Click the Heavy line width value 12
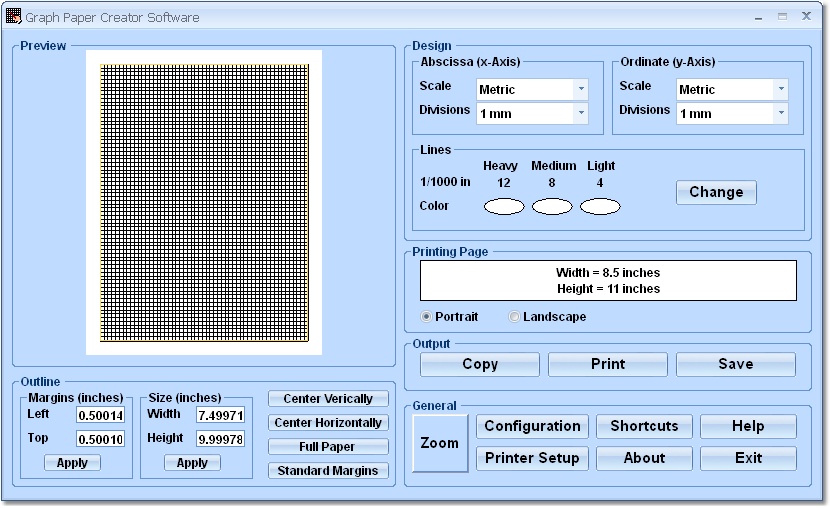This screenshot has width=830, height=508. 504,183
